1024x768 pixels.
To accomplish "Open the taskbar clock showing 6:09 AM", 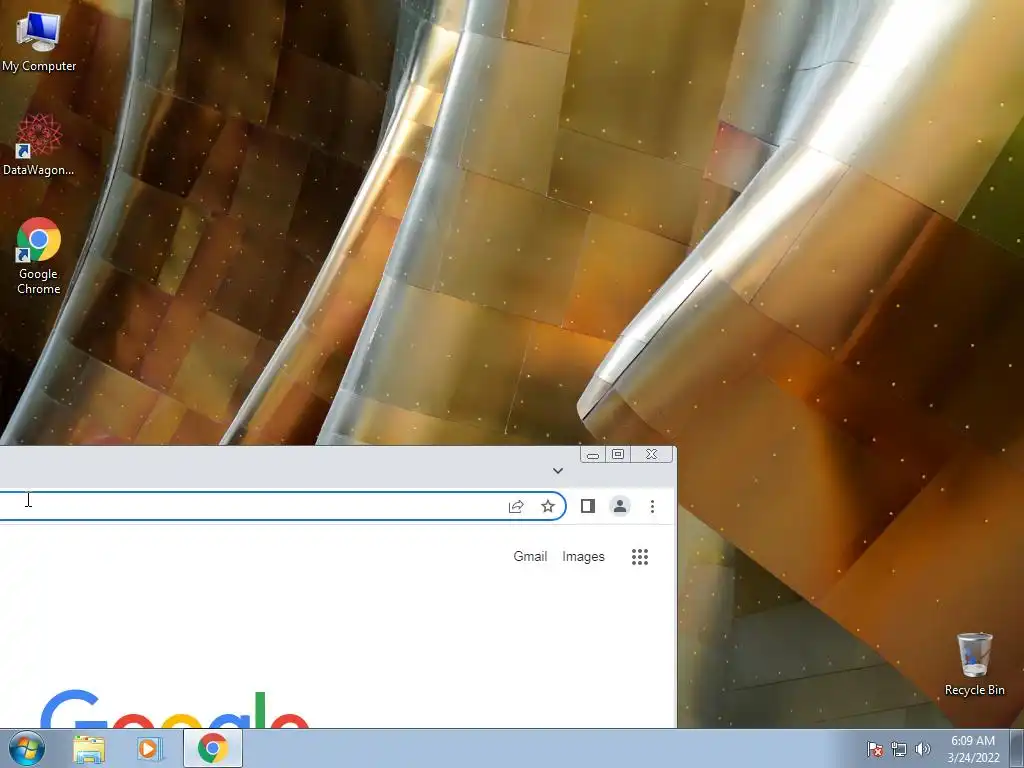I will [x=973, y=749].
